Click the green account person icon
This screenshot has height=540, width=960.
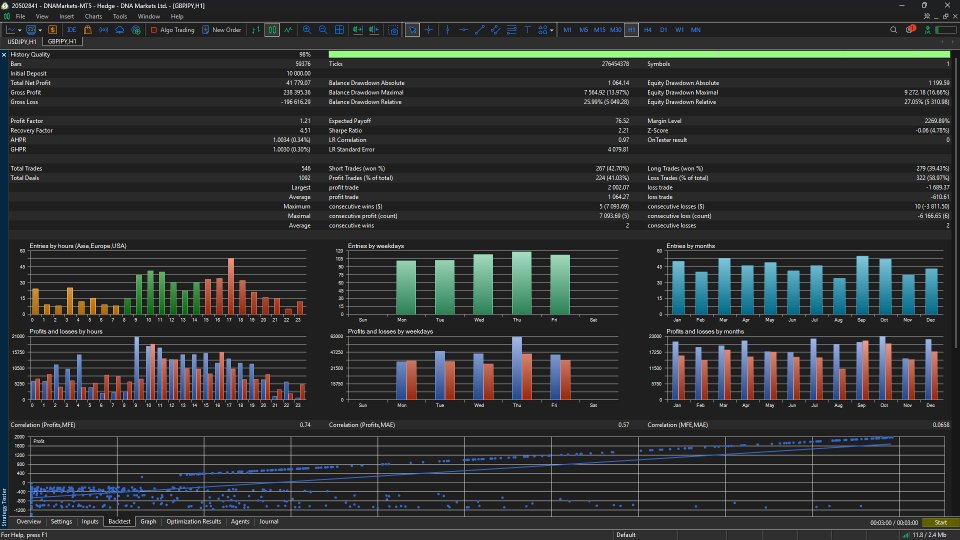coord(928,30)
